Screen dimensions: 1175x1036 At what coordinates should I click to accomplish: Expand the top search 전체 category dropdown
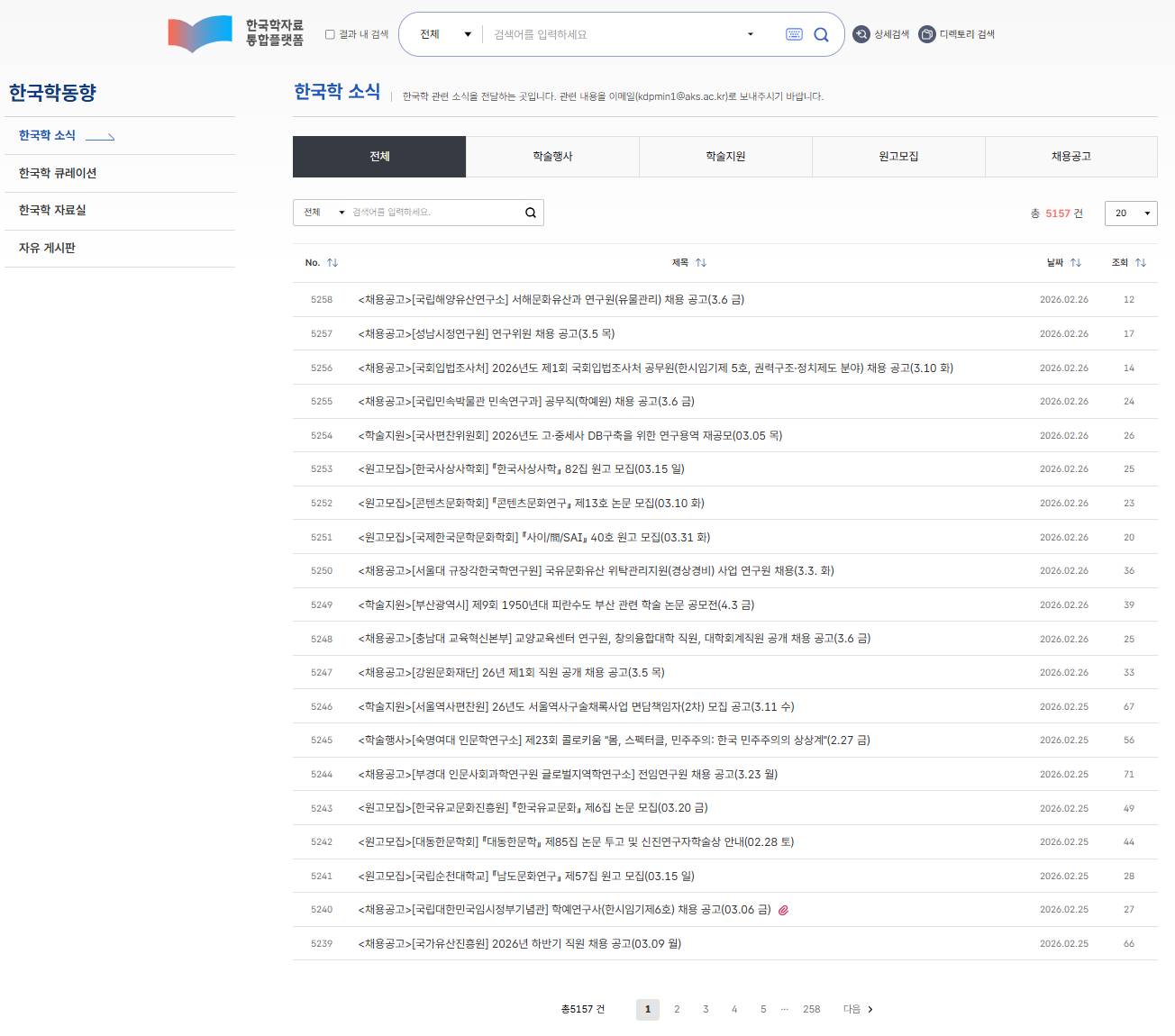coord(445,34)
